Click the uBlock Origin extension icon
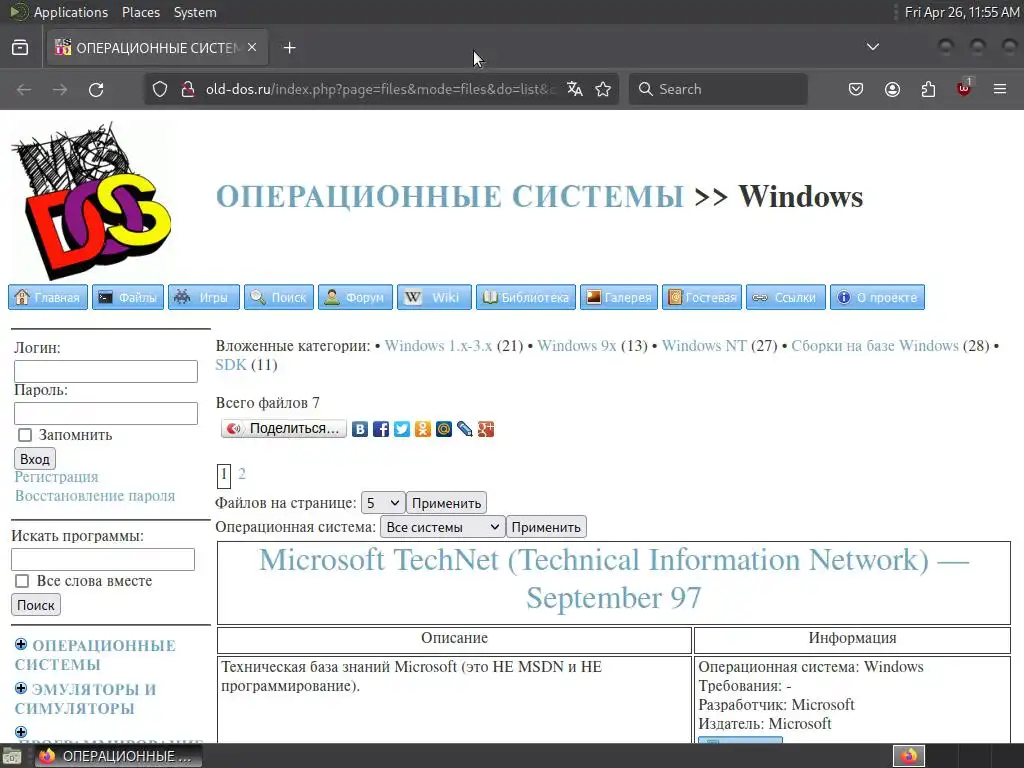This screenshot has width=1024, height=768. [x=964, y=88]
